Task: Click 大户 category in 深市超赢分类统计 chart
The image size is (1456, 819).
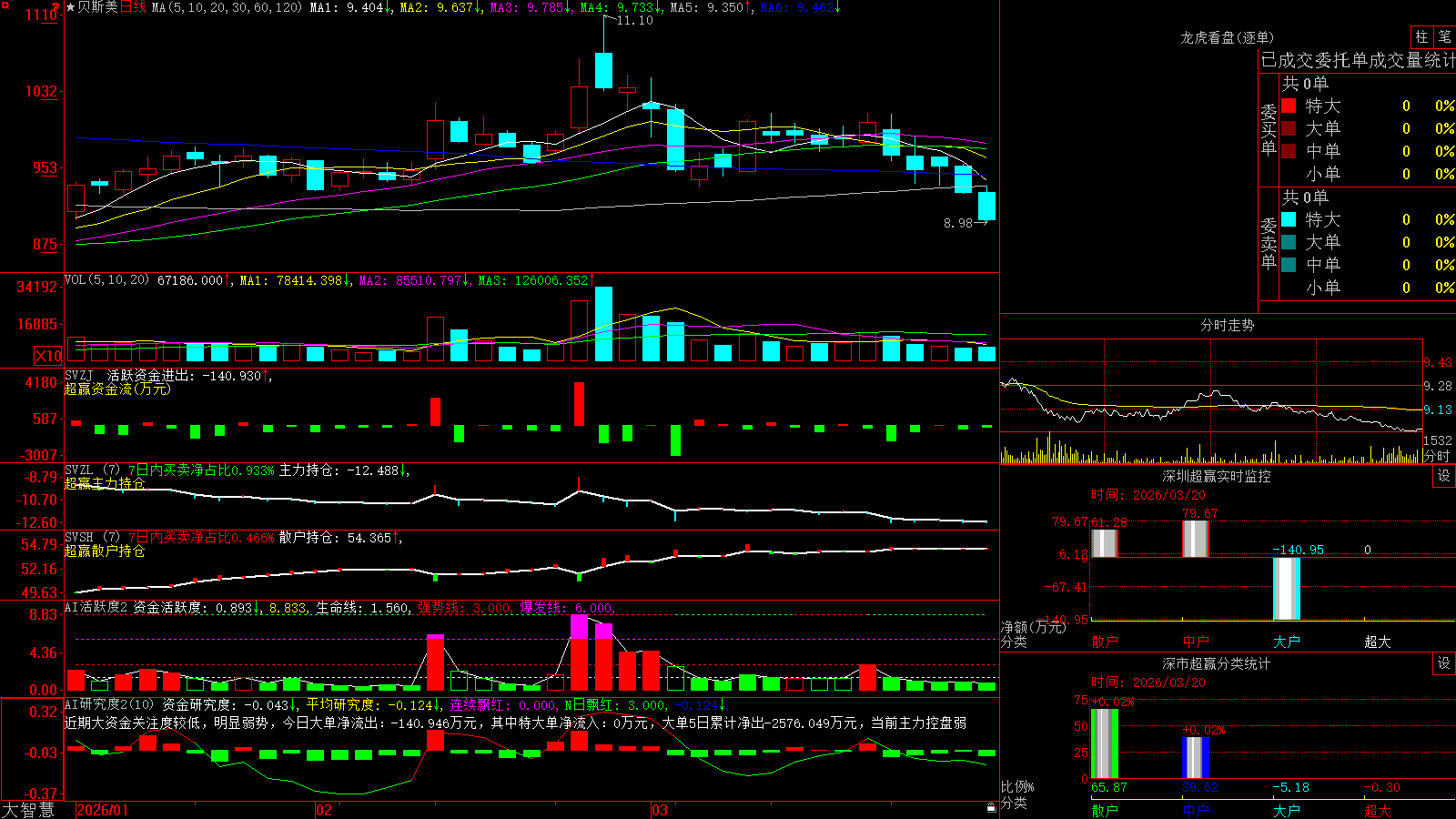Action: pos(1287,811)
